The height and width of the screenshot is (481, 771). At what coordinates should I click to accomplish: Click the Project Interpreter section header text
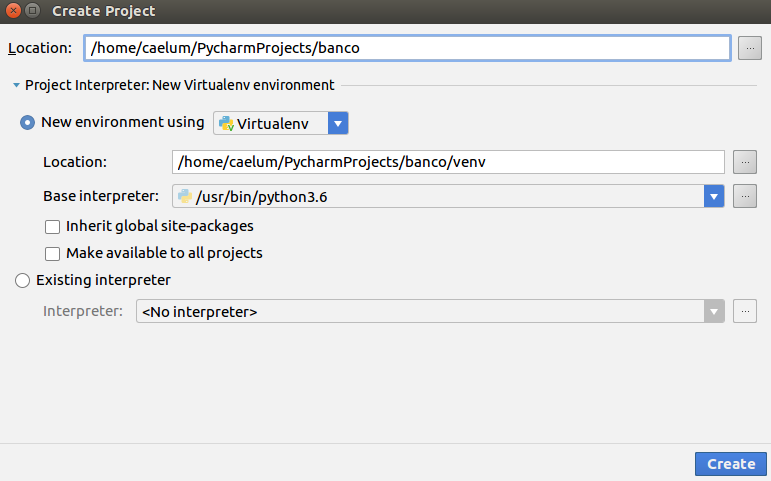[x=179, y=85]
